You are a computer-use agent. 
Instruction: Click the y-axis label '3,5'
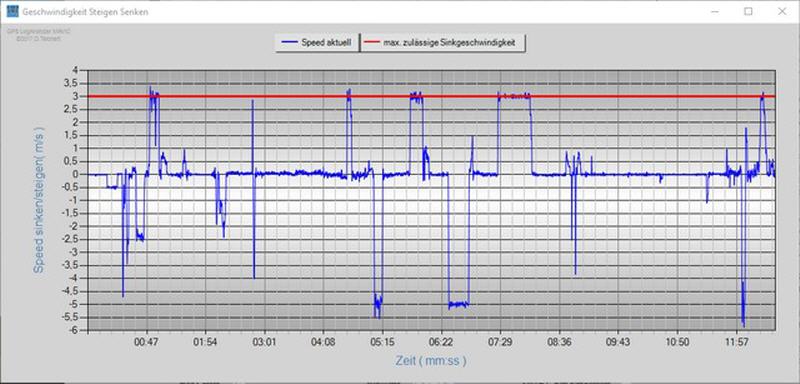[72, 83]
